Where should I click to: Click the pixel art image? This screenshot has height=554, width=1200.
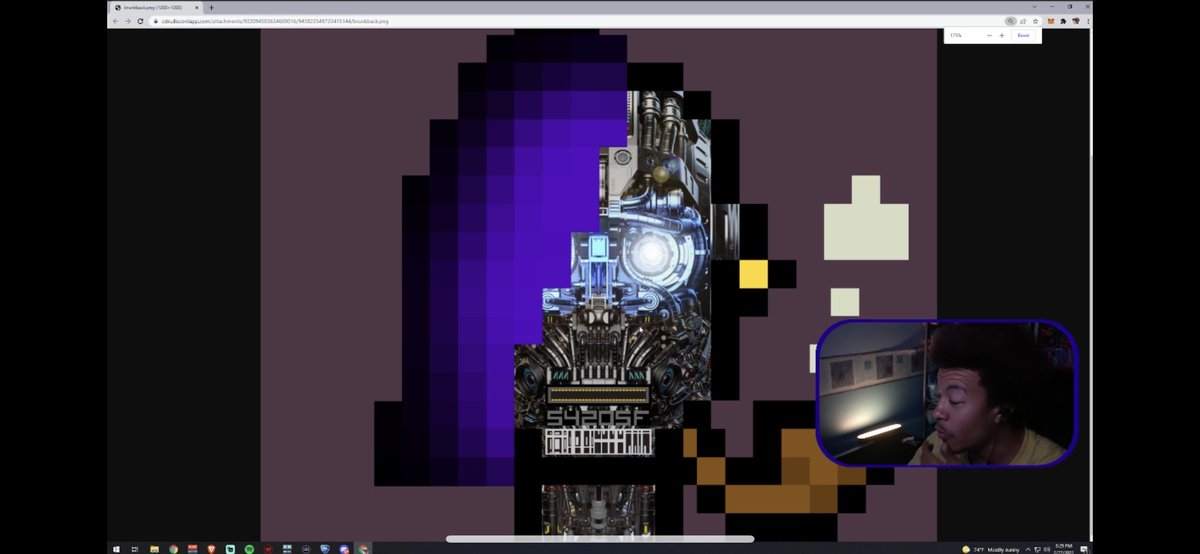[598, 285]
